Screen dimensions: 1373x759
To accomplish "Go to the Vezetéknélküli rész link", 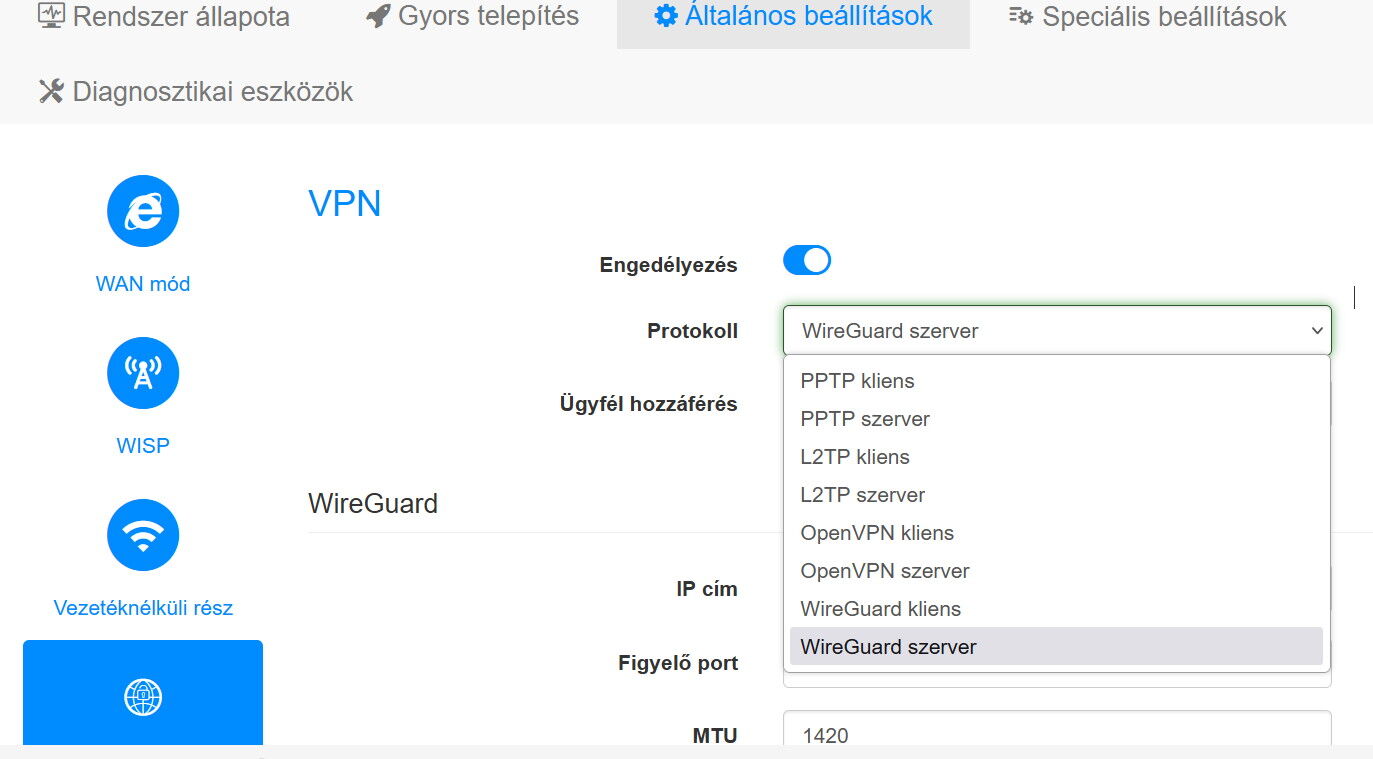I will (x=143, y=608).
